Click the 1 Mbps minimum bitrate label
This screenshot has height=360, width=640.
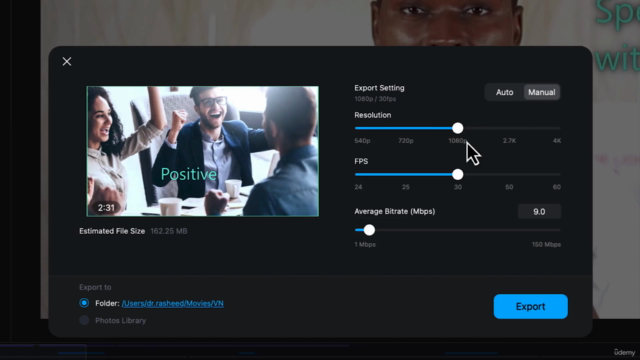[365, 244]
